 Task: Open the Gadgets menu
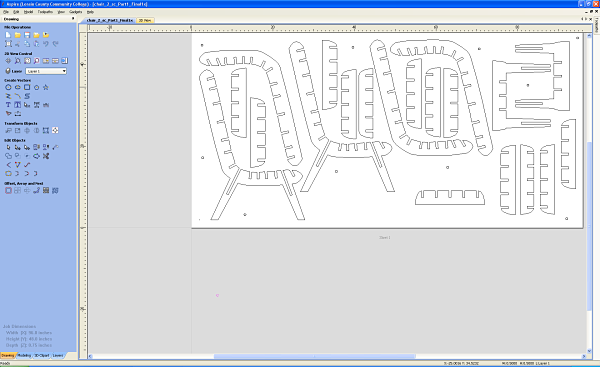(x=76, y=12)
